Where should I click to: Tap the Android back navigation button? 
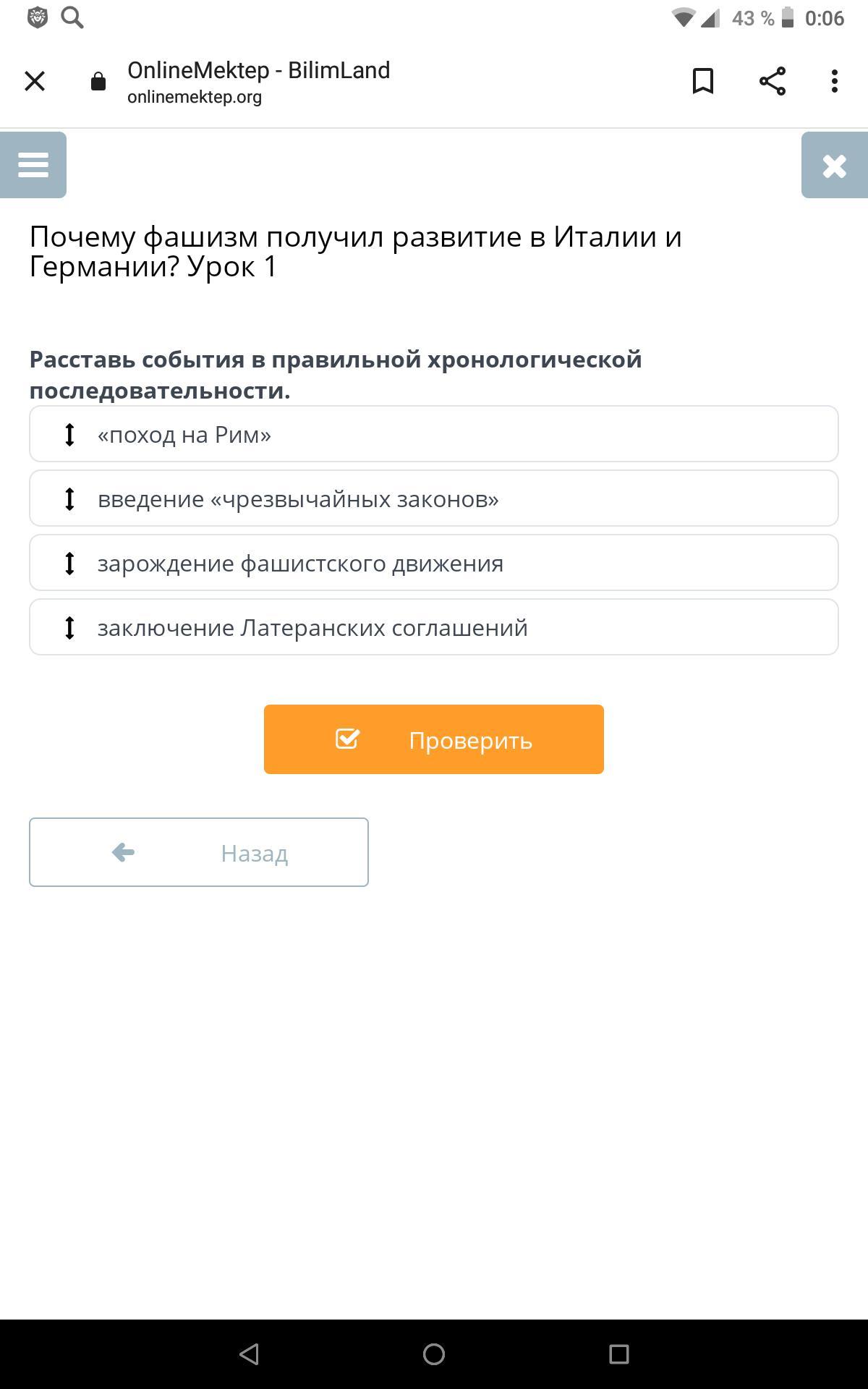click(249, 1354)
